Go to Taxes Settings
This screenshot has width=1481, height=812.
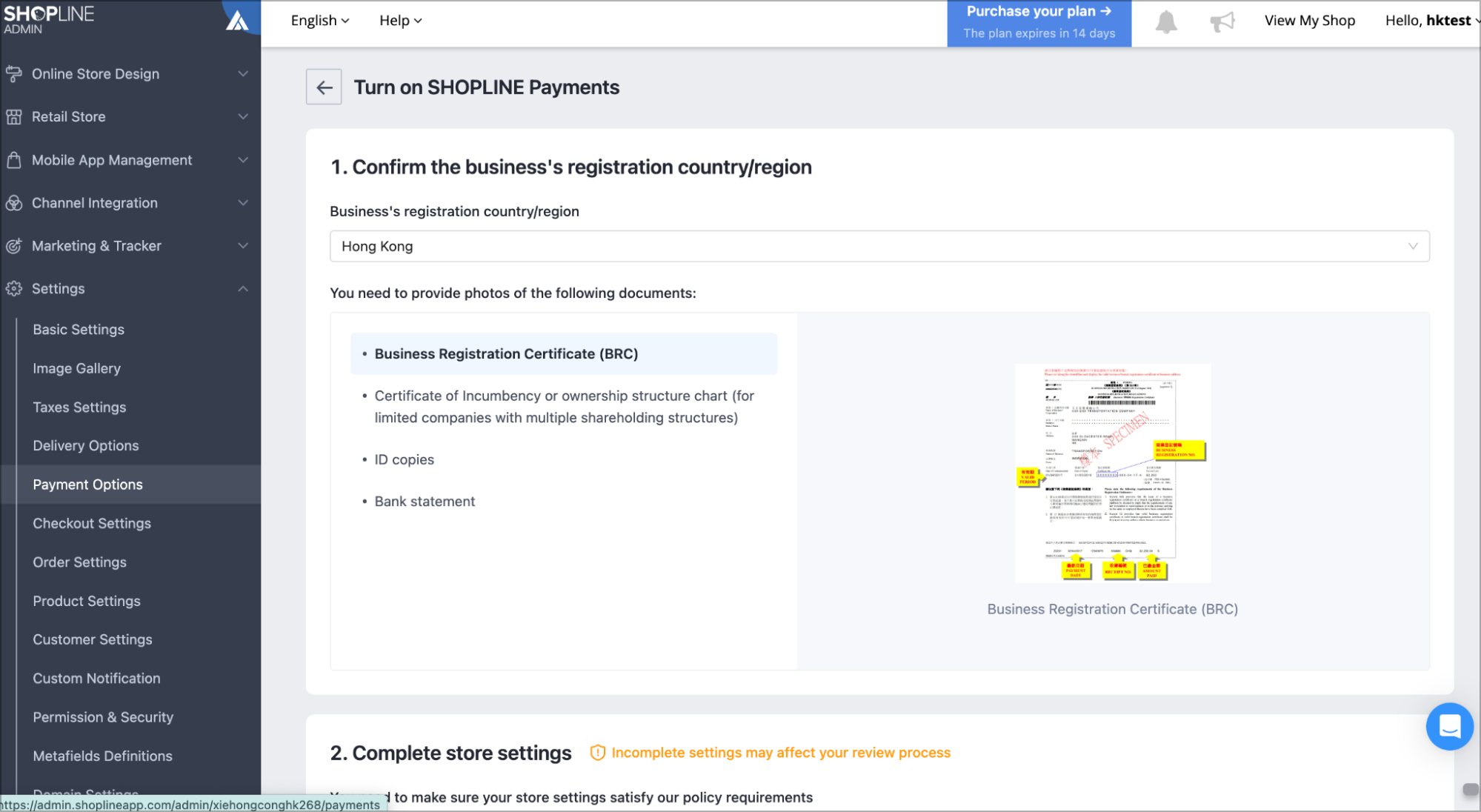click(79, 407)
